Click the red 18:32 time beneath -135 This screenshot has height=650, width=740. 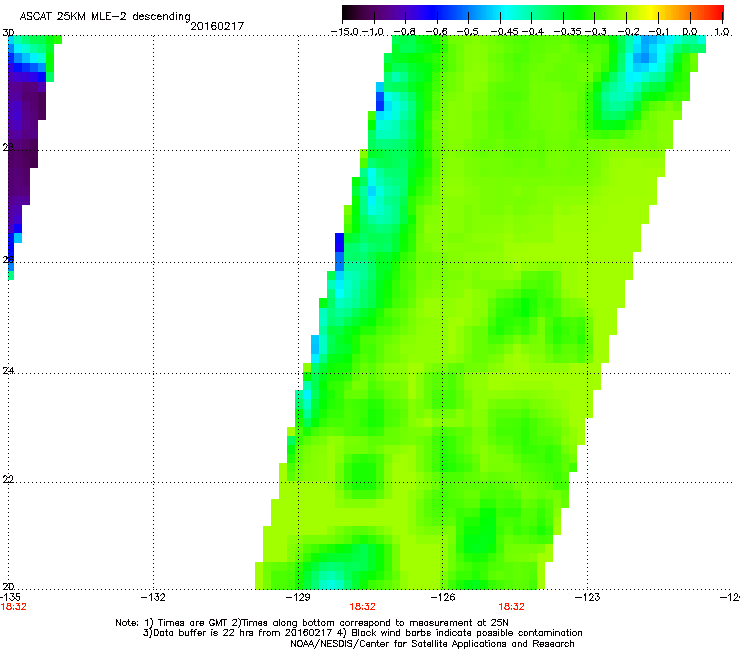click(x=14, y=607)
